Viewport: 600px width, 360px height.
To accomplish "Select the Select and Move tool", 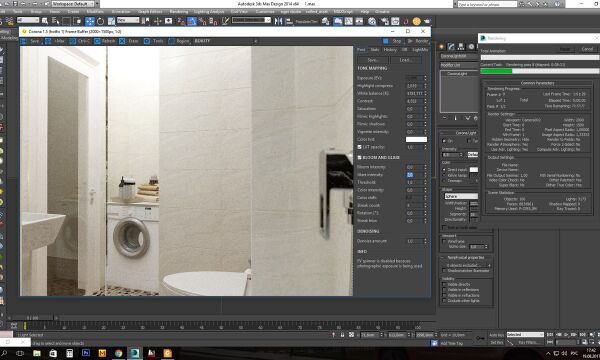I will [x=90, y=21].
